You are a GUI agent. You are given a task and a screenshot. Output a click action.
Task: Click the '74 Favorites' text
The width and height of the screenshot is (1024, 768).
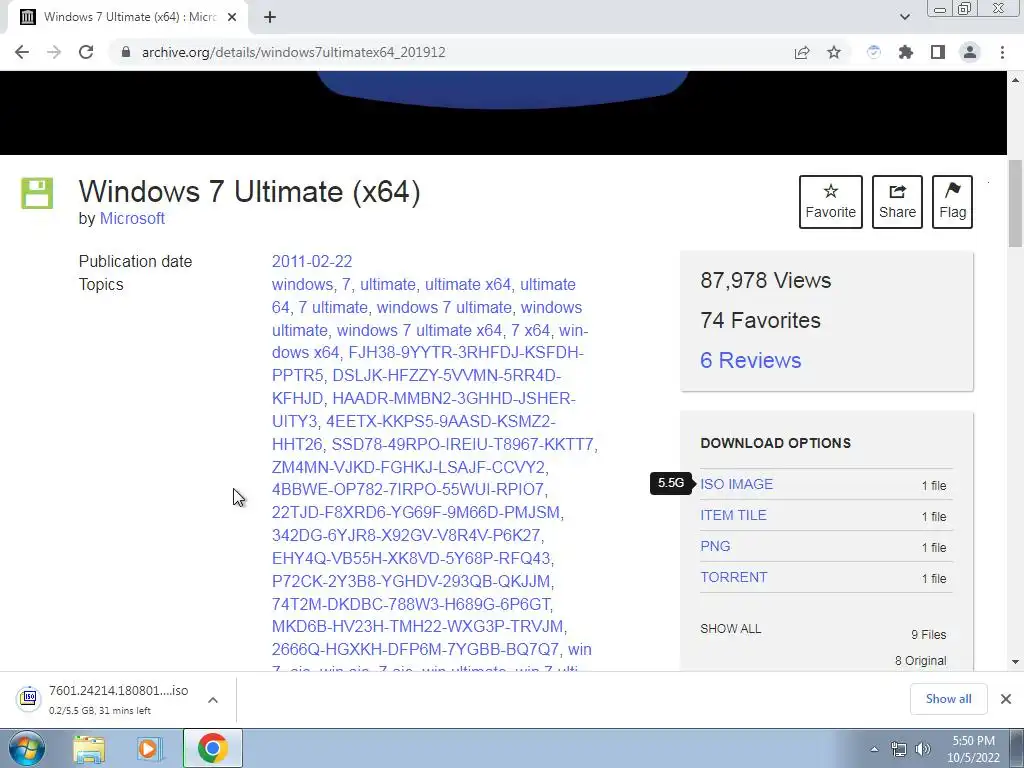tap(760, 321)
